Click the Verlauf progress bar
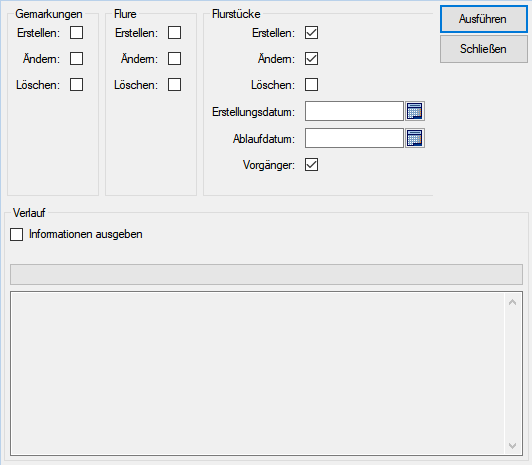 pyautogui.click(x=266, y=274)
